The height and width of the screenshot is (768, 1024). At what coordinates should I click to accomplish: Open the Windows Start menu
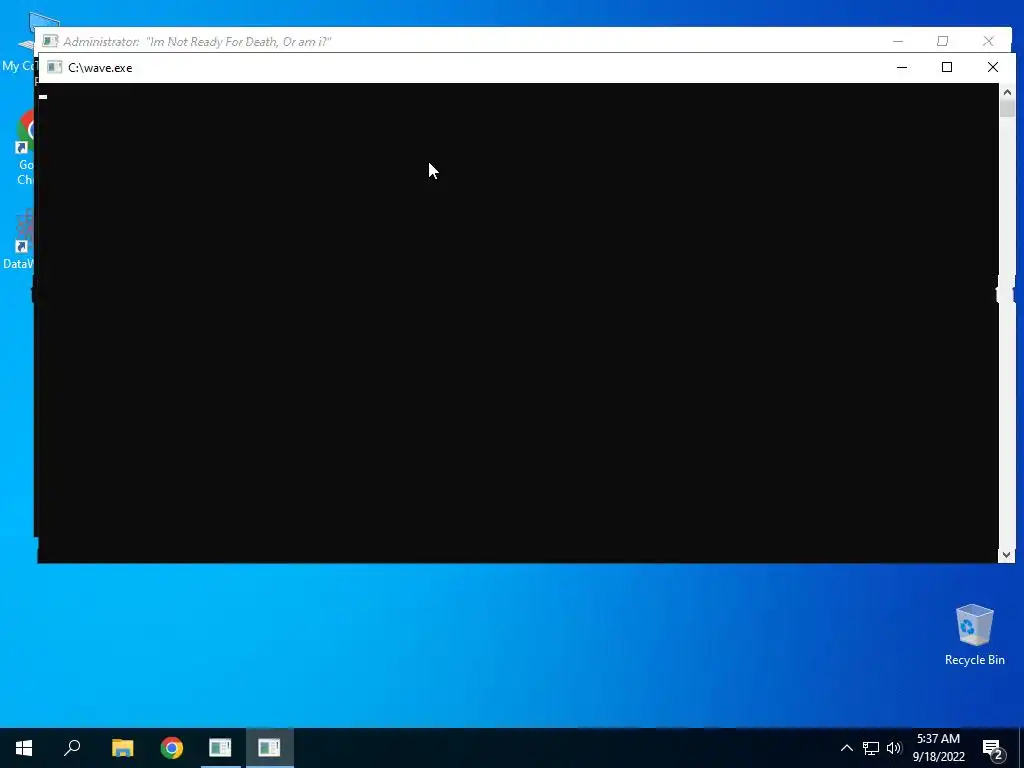click(x=24, y=748)
